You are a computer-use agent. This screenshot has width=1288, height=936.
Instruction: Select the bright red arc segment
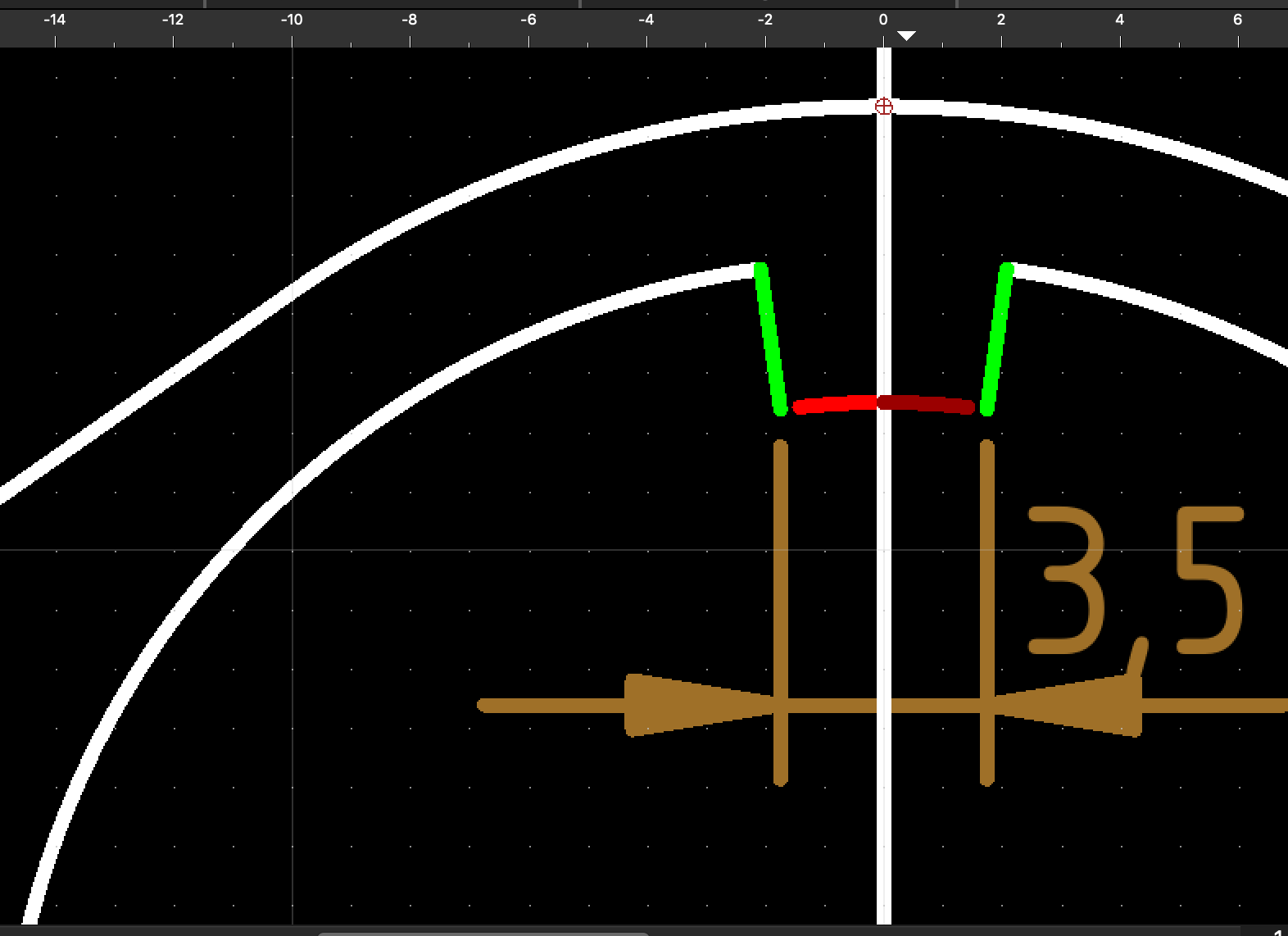836,403
